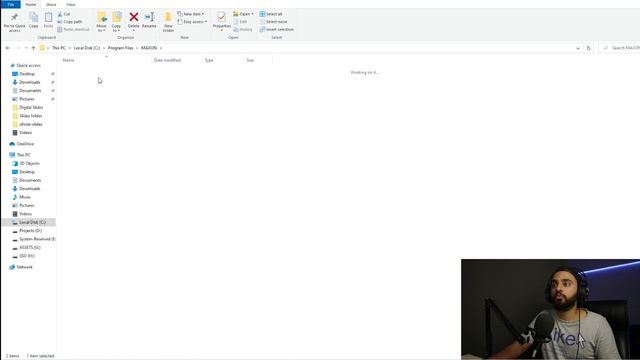640x360 pixels.
Task: Click the MAXON breadcrumb segment
Action: point(149,48)
